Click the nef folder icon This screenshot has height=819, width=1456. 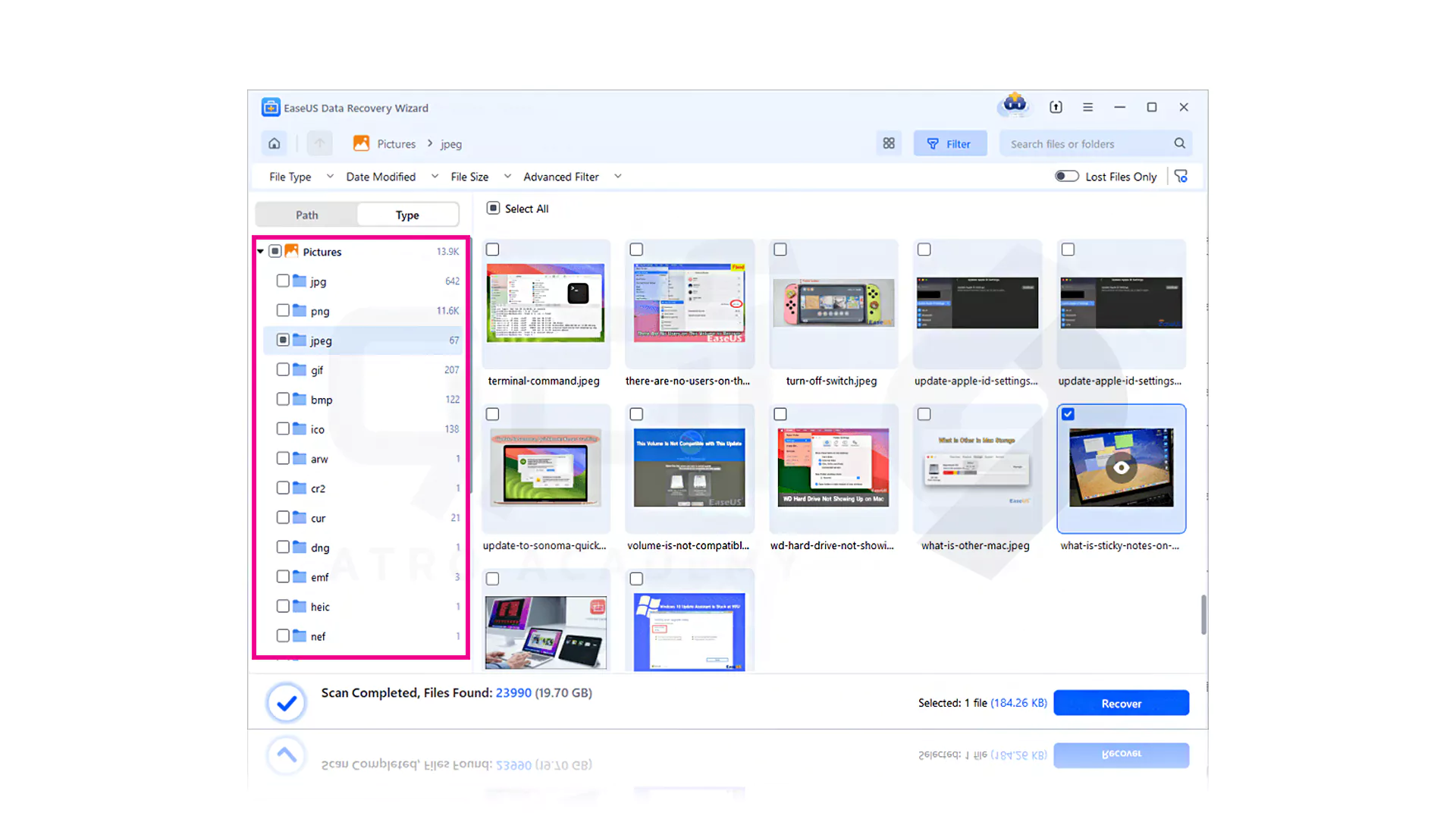click(x=300, y=636)
